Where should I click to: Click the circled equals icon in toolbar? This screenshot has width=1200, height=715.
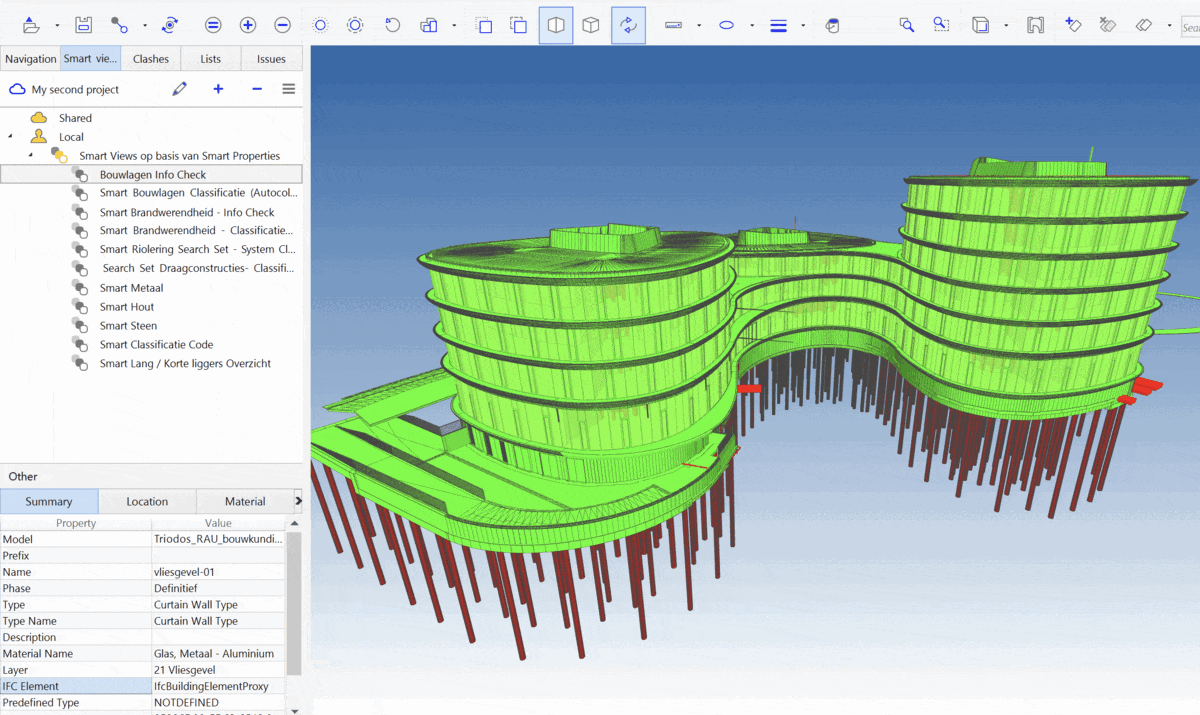213,25
